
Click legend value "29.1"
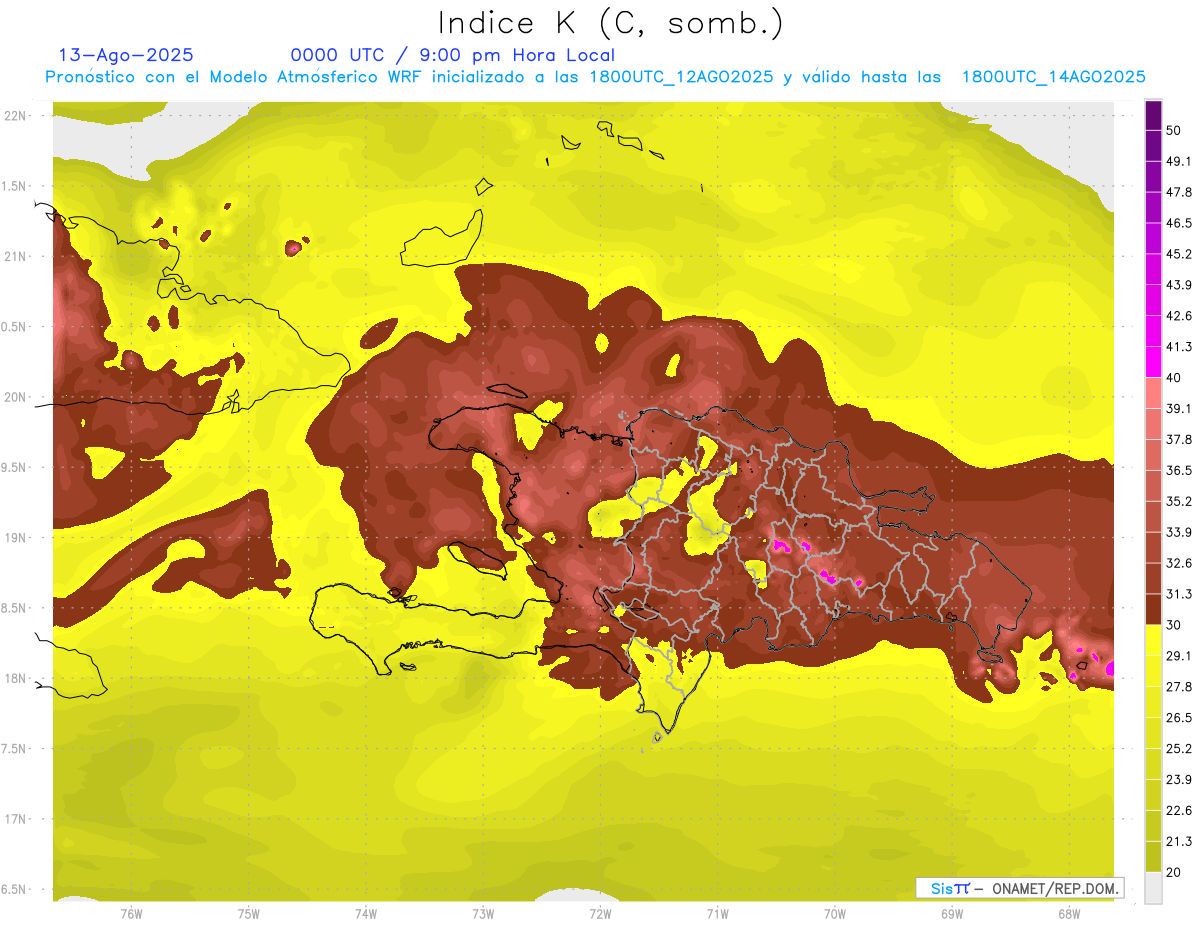pyautogui.click(x=1179, y=655)
